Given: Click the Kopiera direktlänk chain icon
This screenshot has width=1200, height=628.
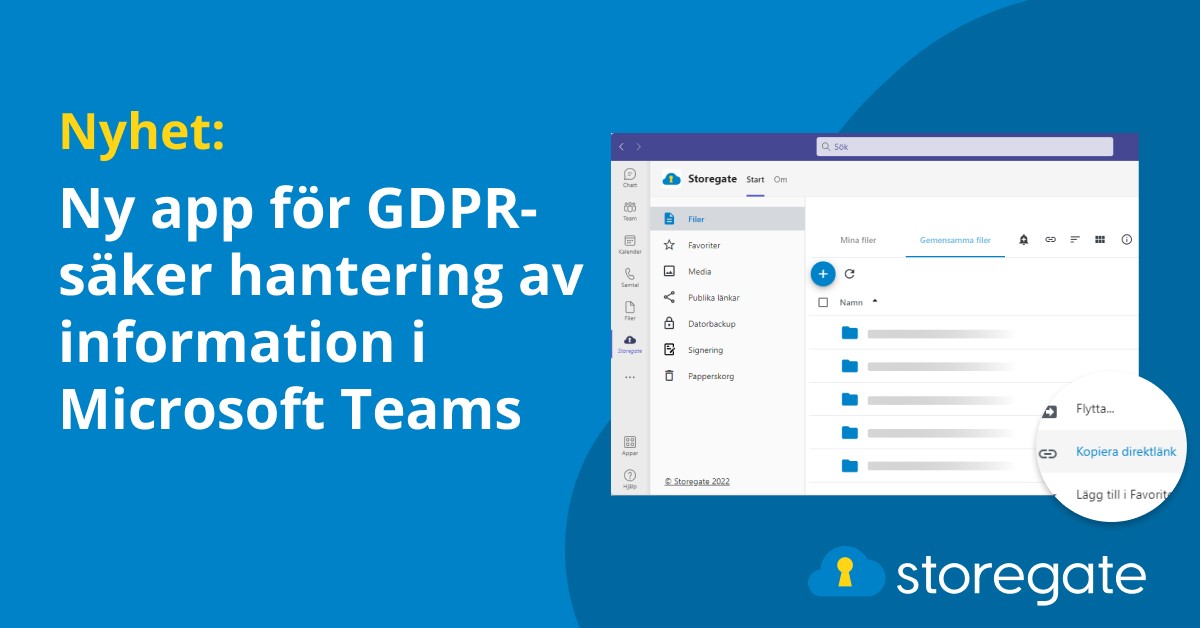Looking at the screenshot, I should tap(1048, 453).
